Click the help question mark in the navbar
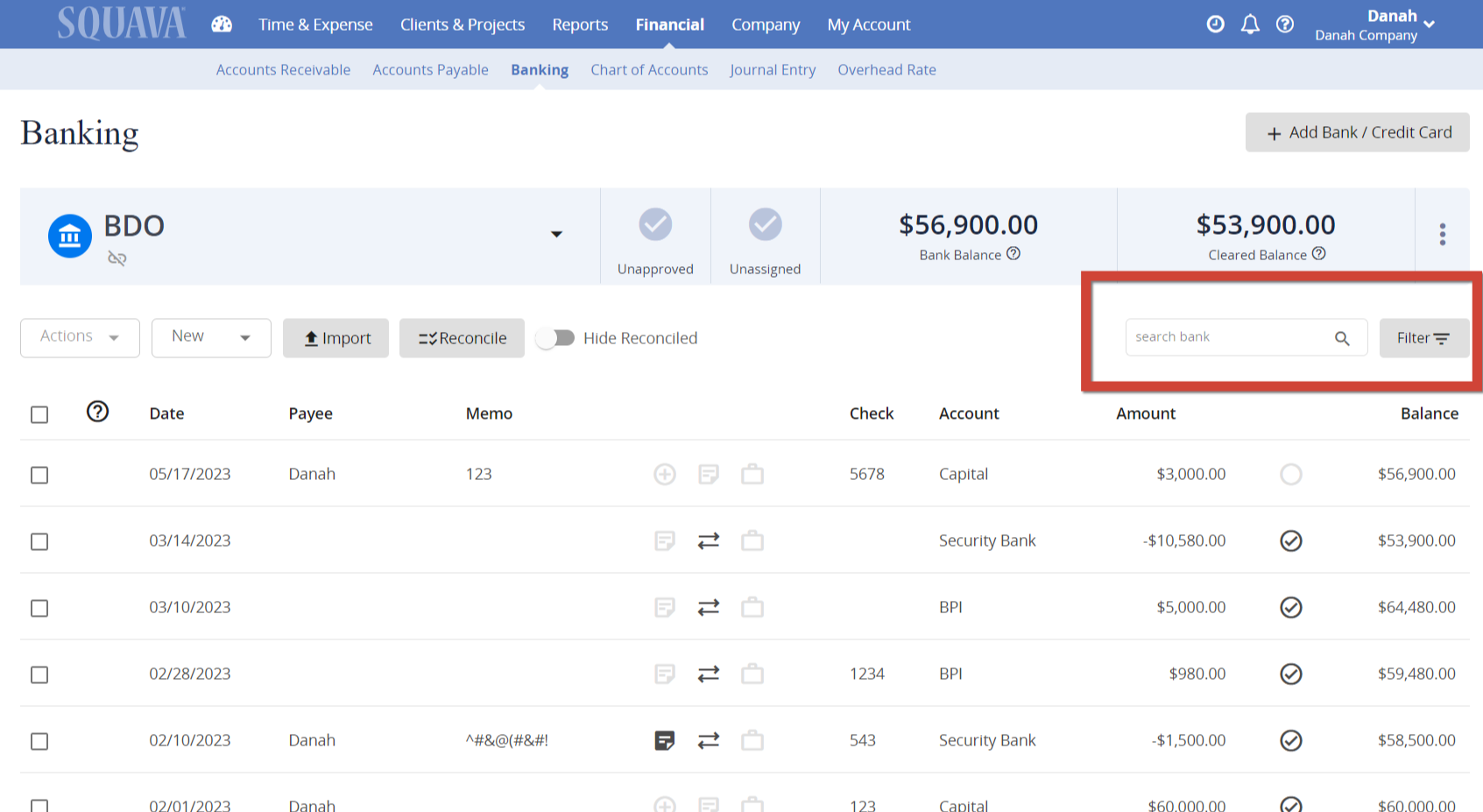 [1285, 24]
